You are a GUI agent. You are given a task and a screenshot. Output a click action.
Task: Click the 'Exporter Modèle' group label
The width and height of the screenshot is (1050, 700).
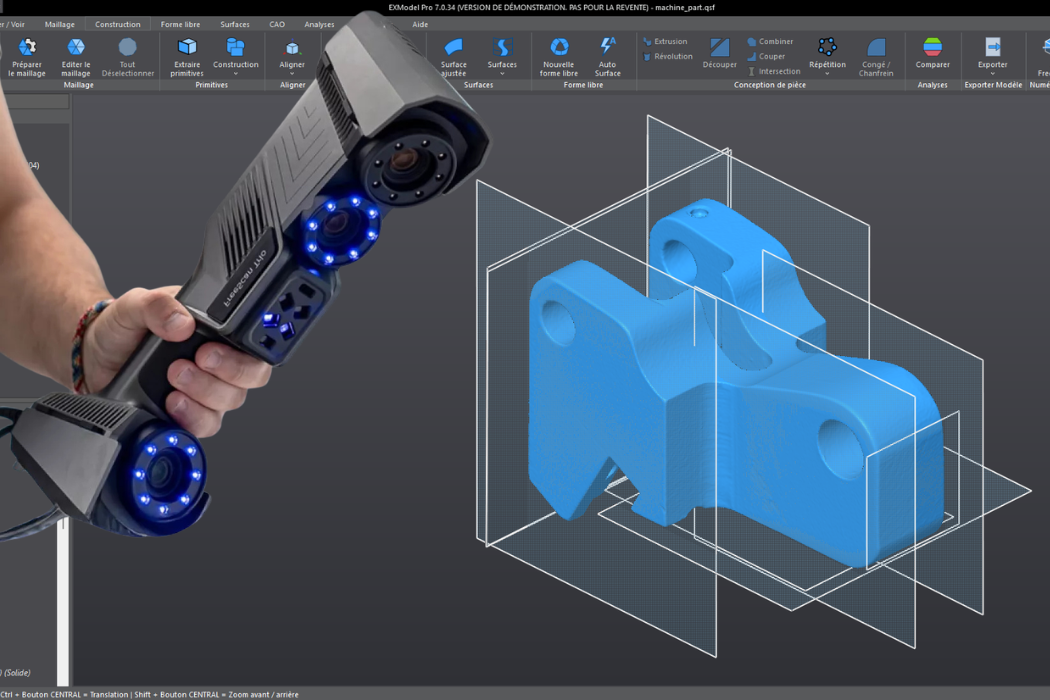tap(993, 85)
